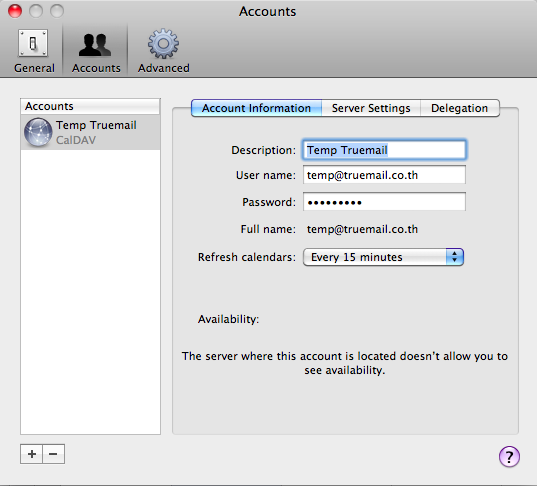Open the Refresh calendars dropdown
The height and width of the screenshot is (486, 537).
coord(383,257)
